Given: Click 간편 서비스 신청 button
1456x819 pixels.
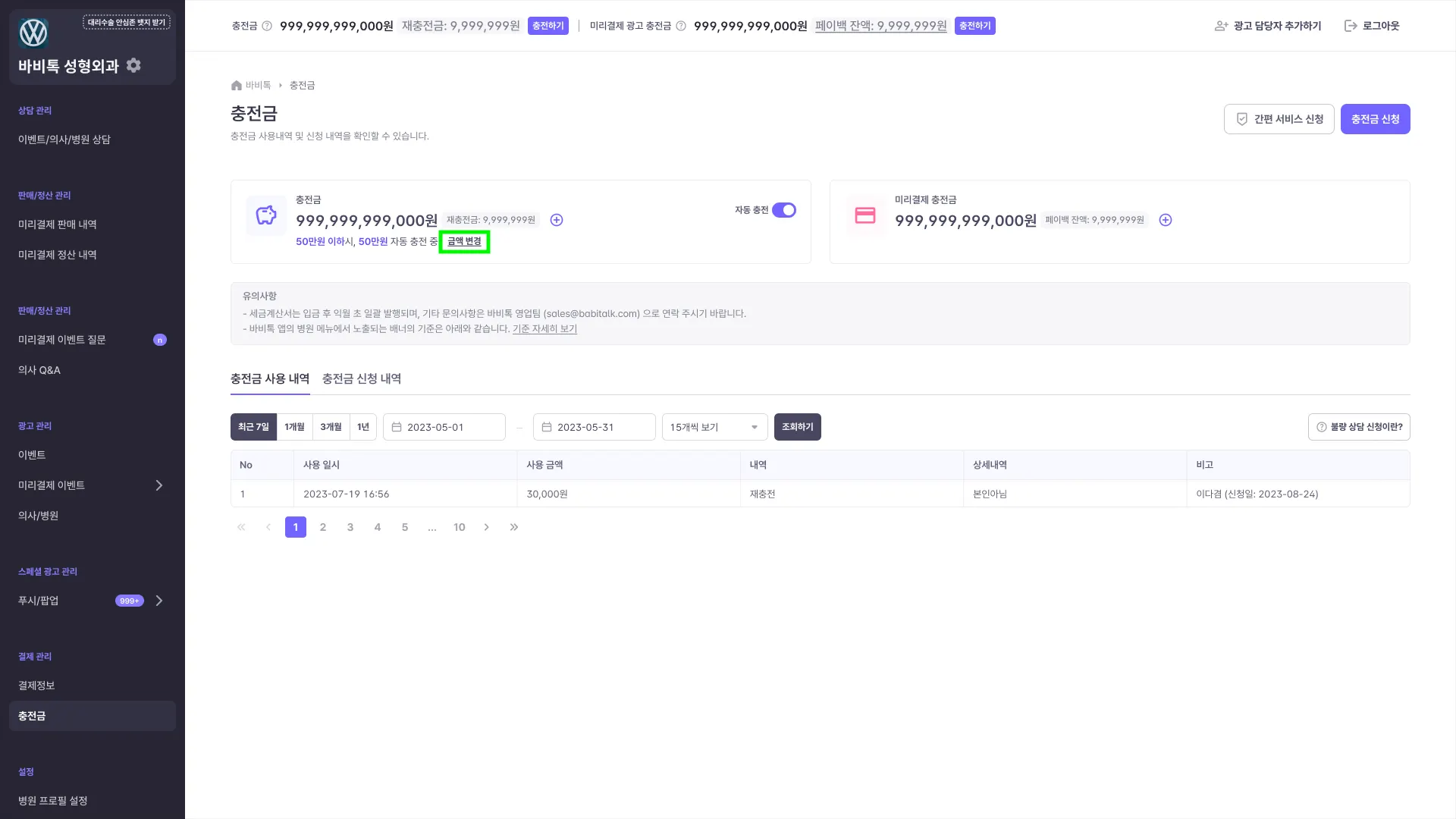Looking at the screenshot, I should click(x=1279, y=119).
